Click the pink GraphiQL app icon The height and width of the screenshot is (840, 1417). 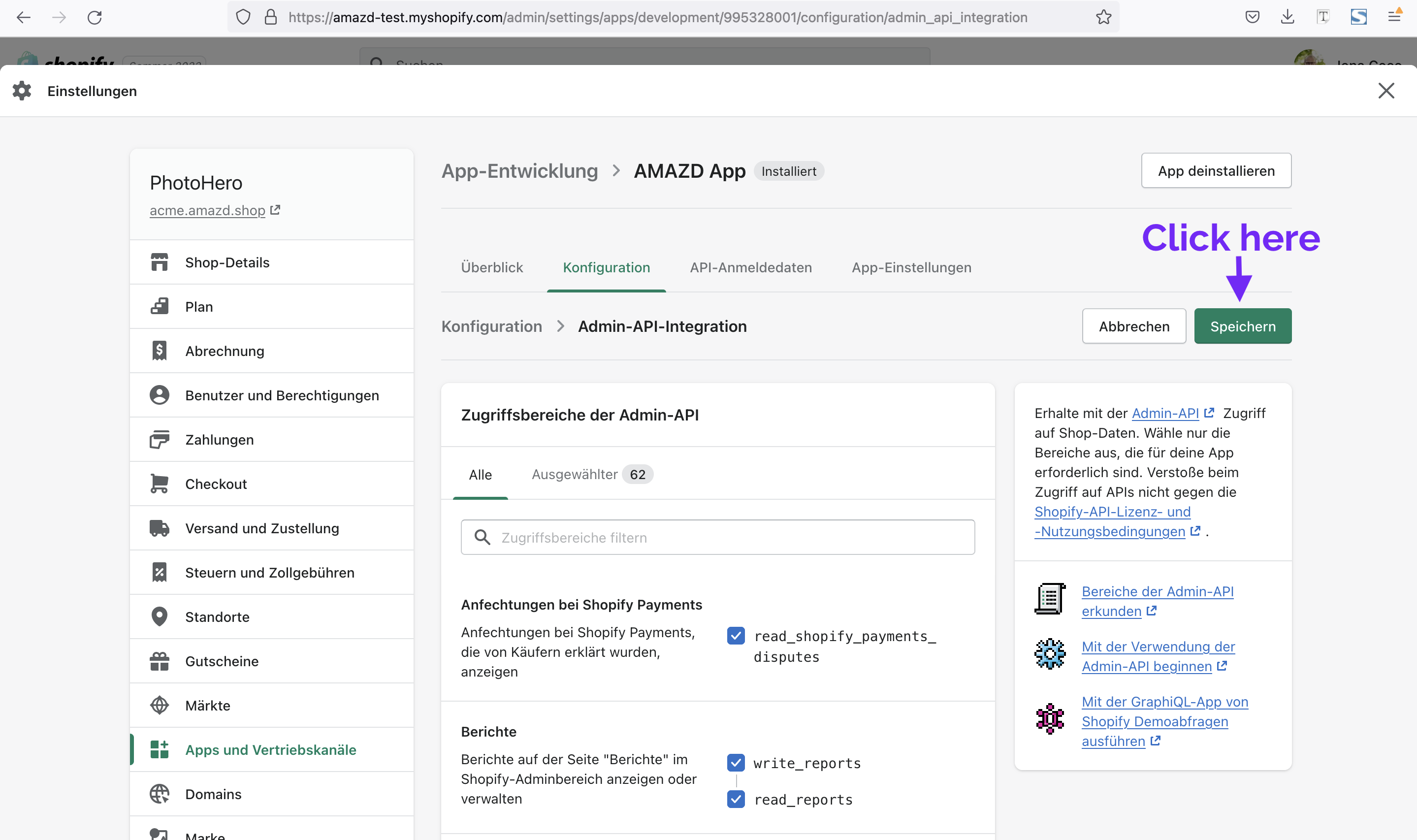pos(1050,718)
